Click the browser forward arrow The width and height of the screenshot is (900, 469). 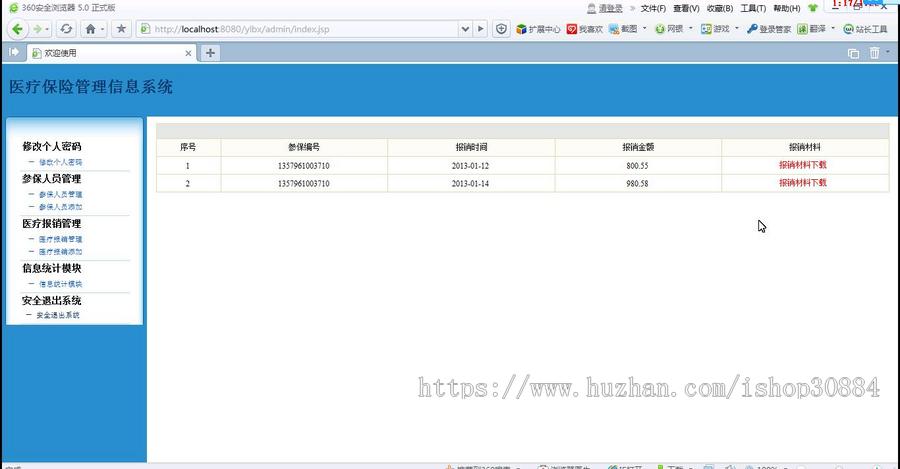coord(37,29)
